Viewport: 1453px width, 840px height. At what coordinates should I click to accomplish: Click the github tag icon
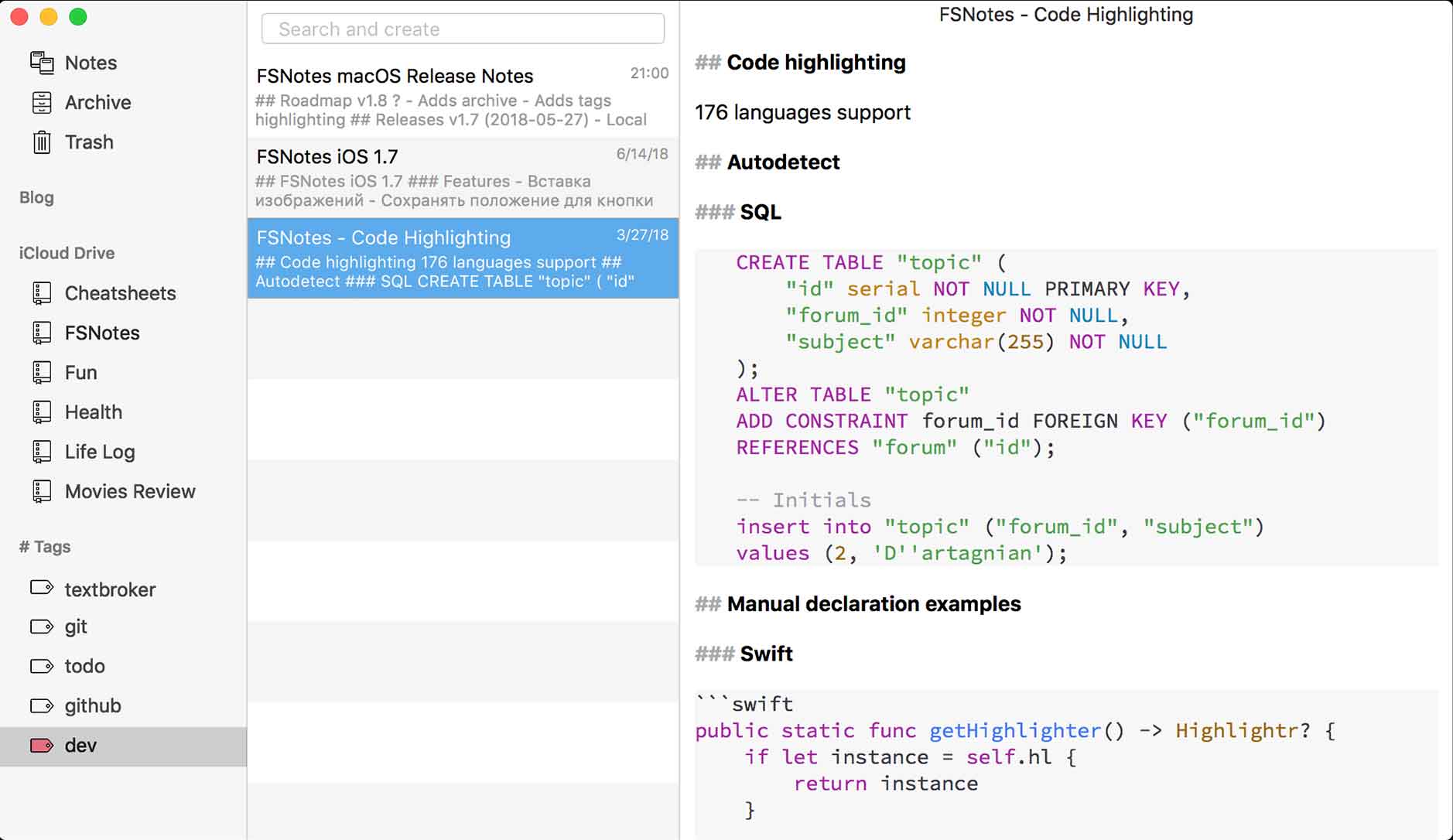click(x=42, y=706)
